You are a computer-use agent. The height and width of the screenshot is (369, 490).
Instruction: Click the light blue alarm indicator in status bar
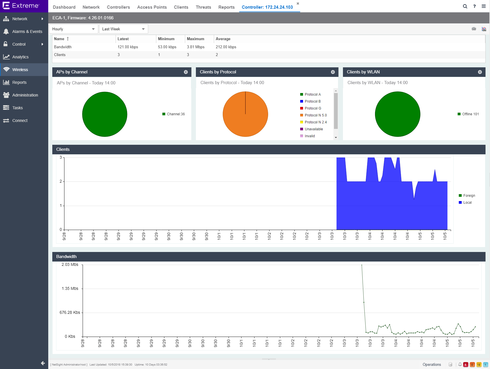click(x=486, y=364)
